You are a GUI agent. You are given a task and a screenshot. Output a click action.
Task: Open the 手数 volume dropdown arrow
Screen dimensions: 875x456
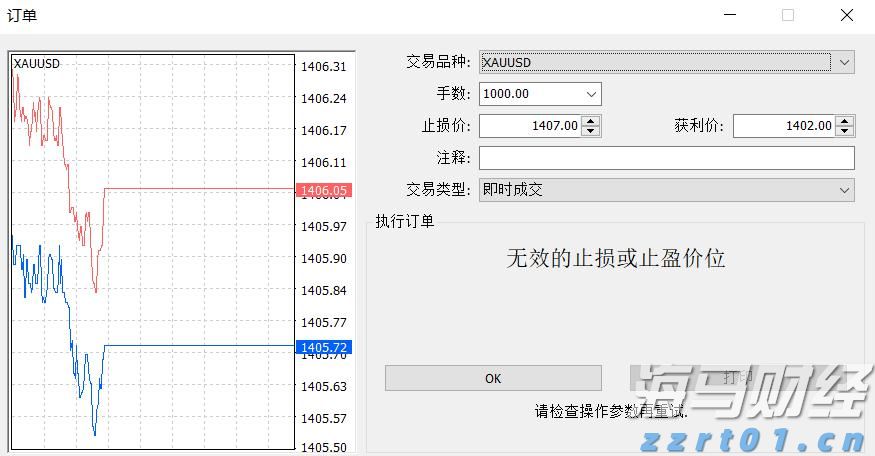(x=591, y=94)
